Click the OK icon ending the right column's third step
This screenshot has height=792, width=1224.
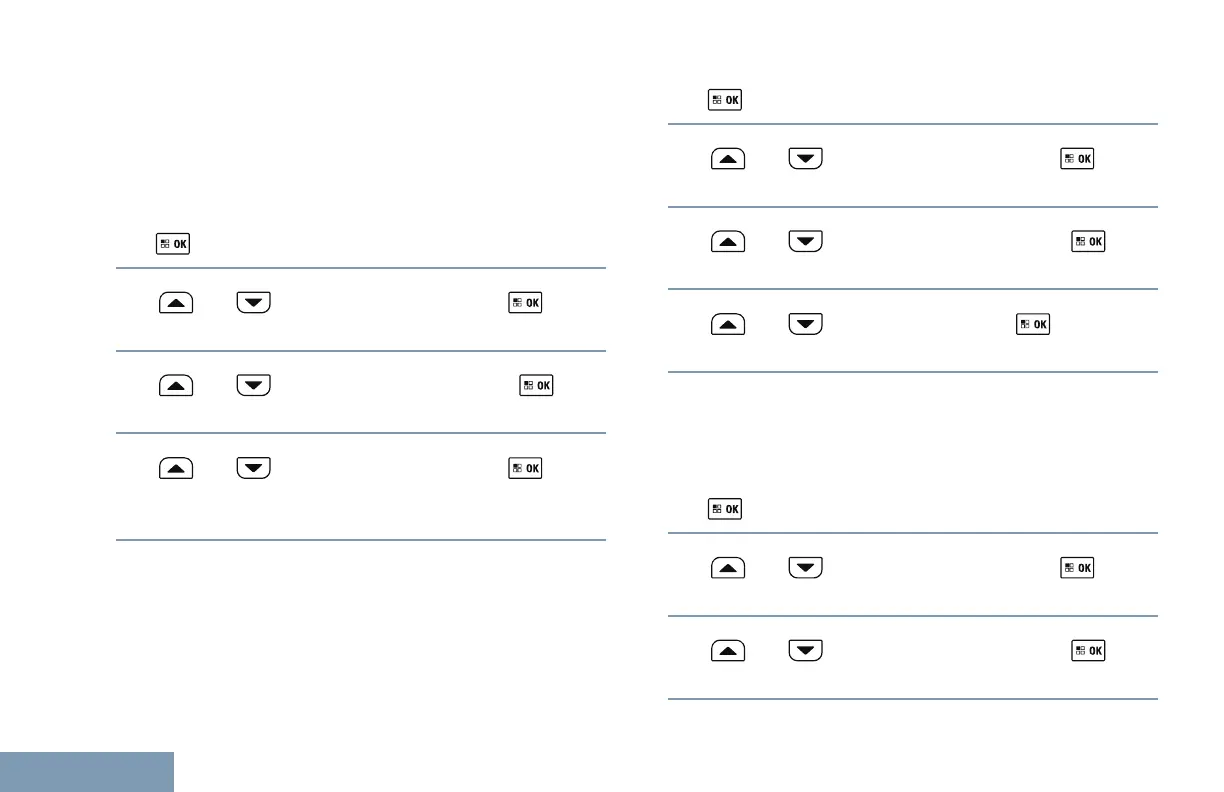pos(1033,324)
